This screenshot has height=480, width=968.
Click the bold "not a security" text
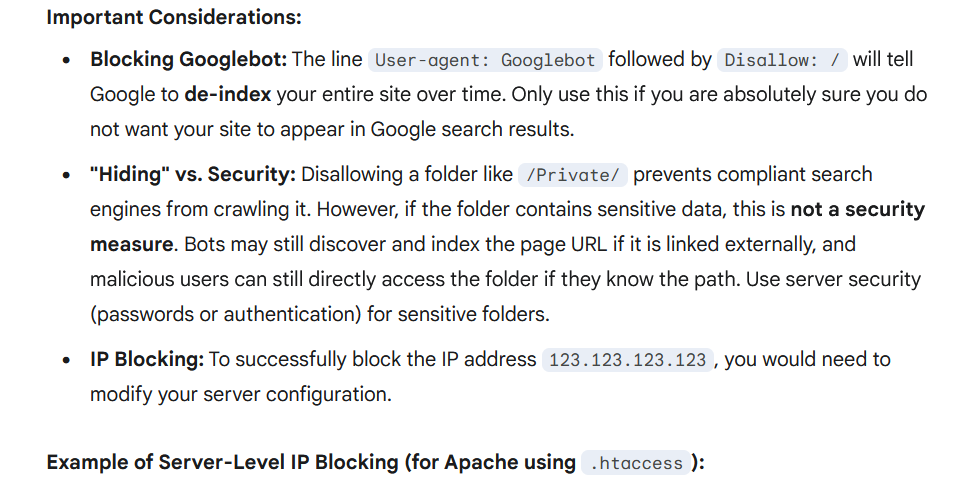coord(857,209)
